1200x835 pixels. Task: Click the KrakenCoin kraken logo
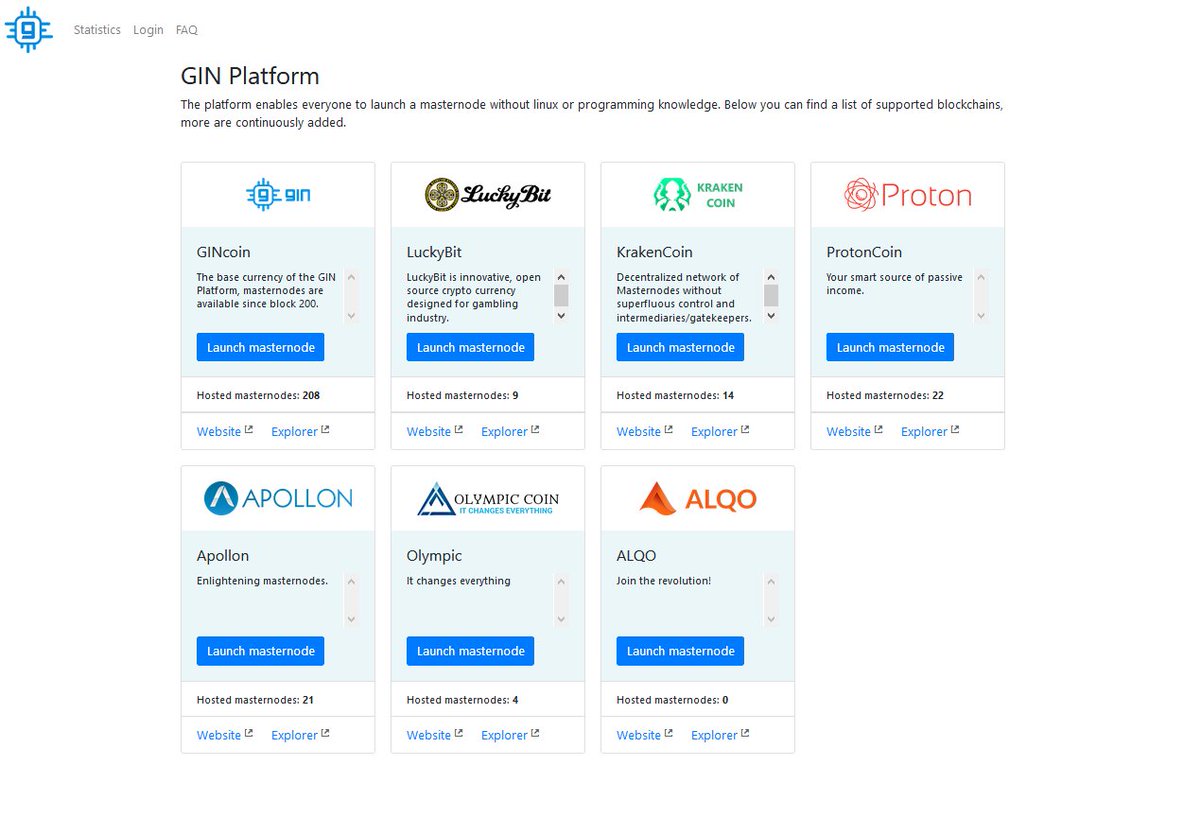697,194
